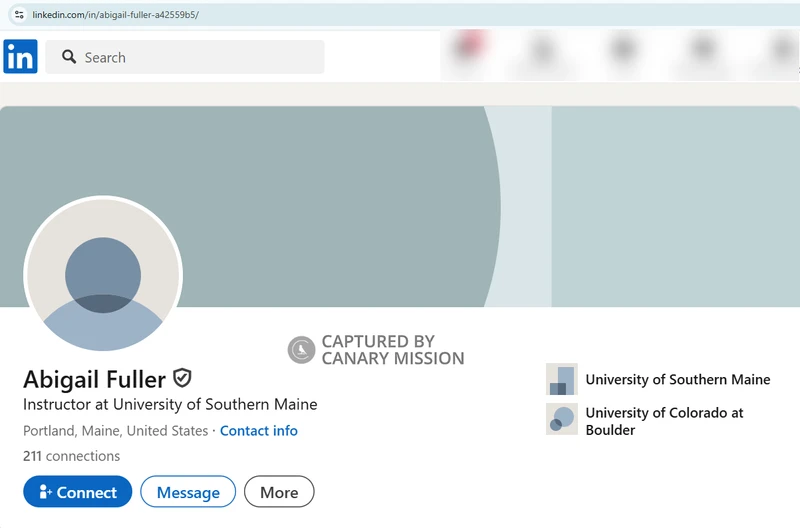Click University of Colorado at Boulder logo
This screenshot has width=800, height=528.
click(x=562, y=419)
